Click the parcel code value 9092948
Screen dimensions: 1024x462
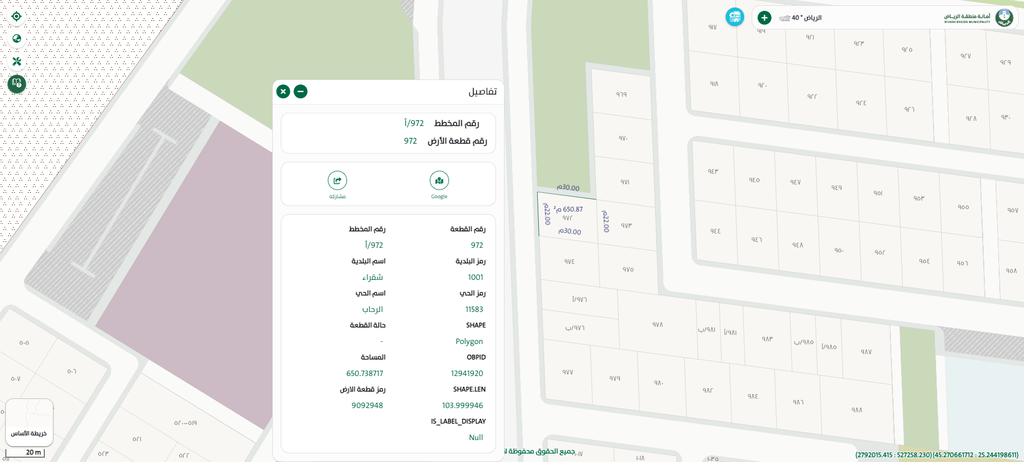point(367,406)
